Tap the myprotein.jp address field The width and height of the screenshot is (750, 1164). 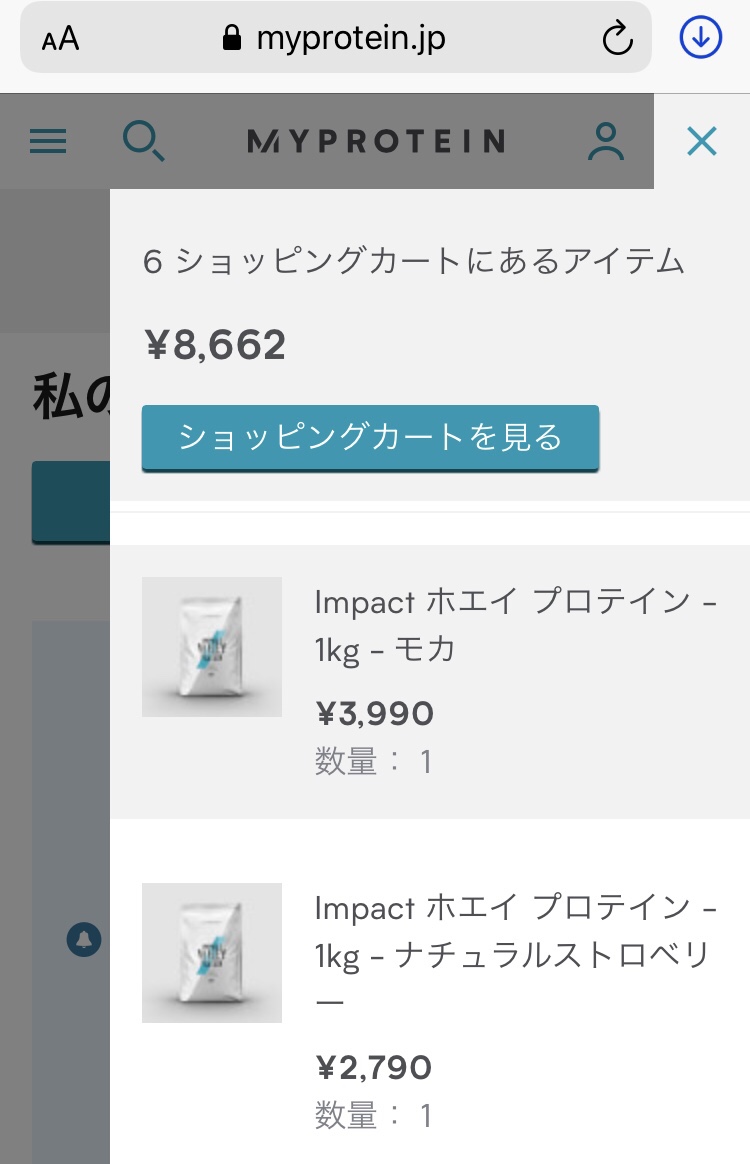click(x=350, y=39)
